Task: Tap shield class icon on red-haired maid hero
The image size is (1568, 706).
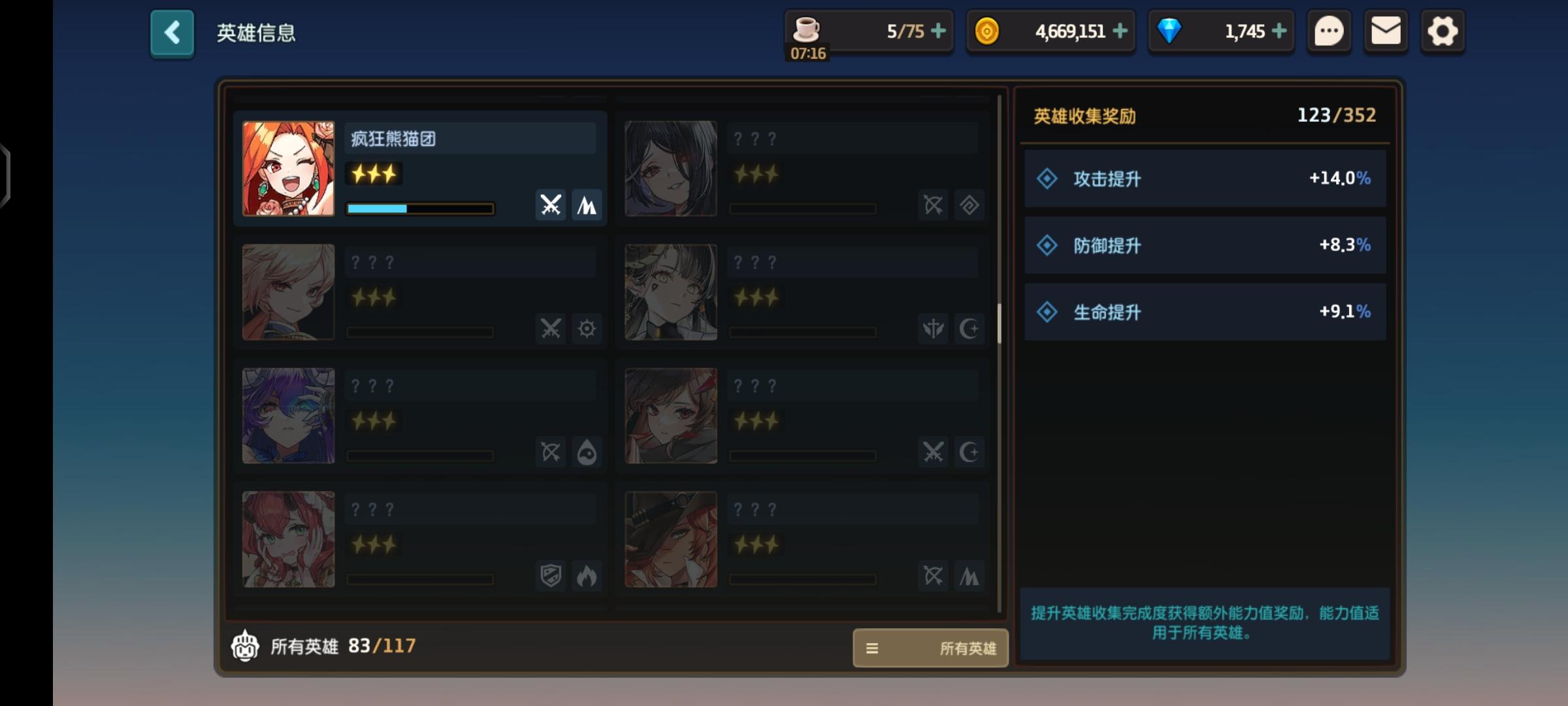Action: pos(551,576)
